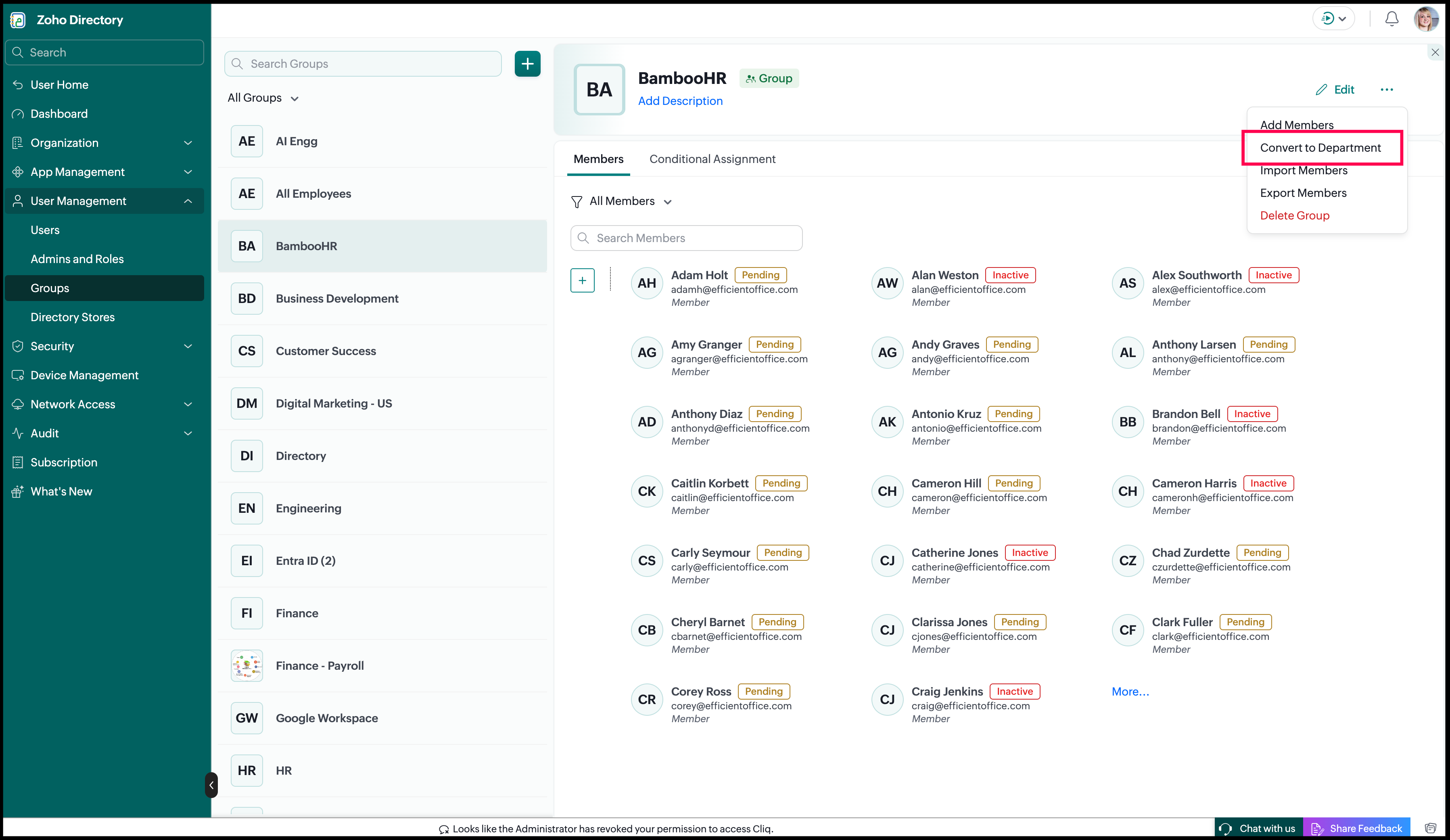This screenshot has height=840, width=1450.
Task: Click the three-dot more options icon
Action: [1387, 90]
